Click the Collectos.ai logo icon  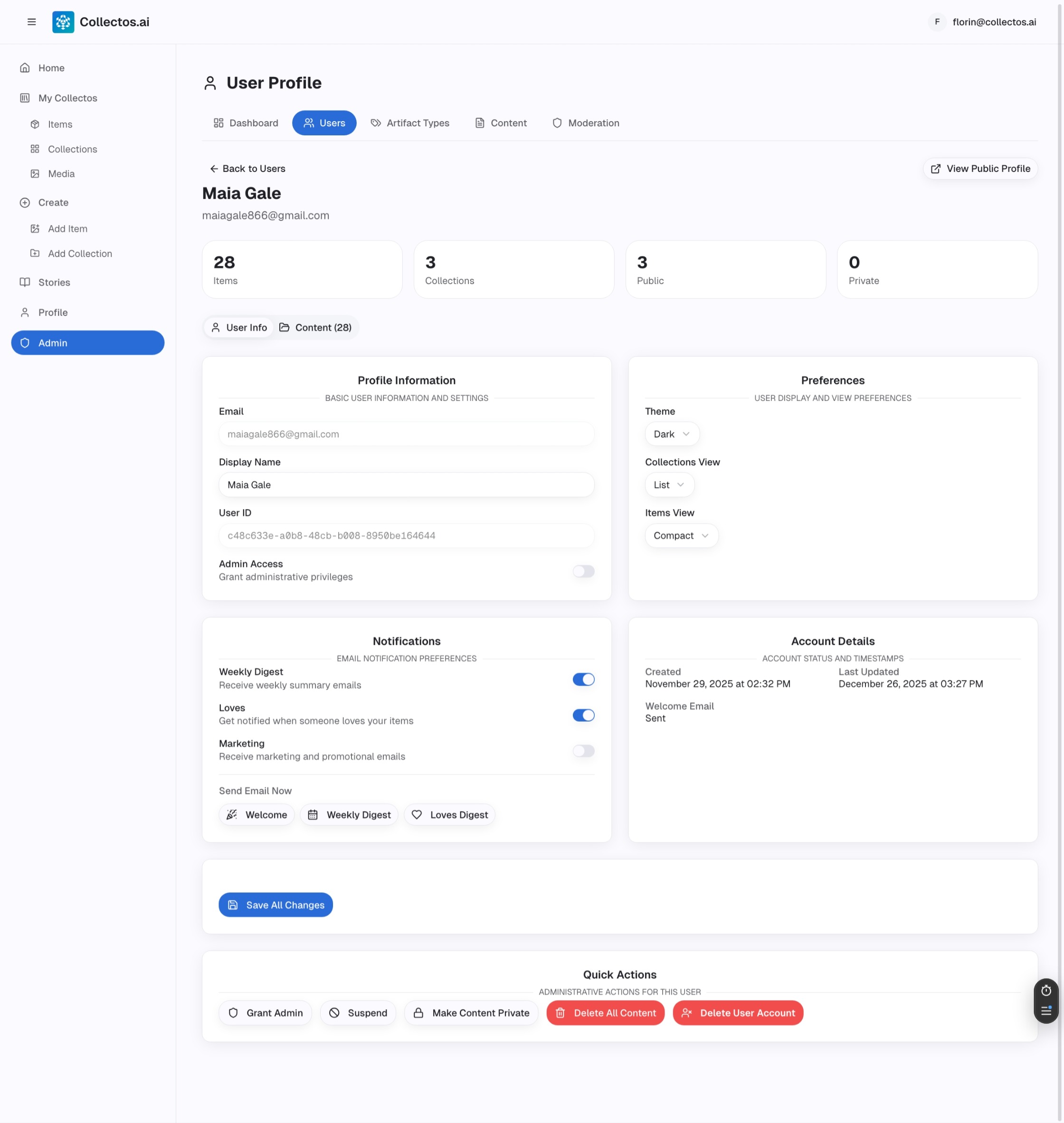click(x=63, y=21)
